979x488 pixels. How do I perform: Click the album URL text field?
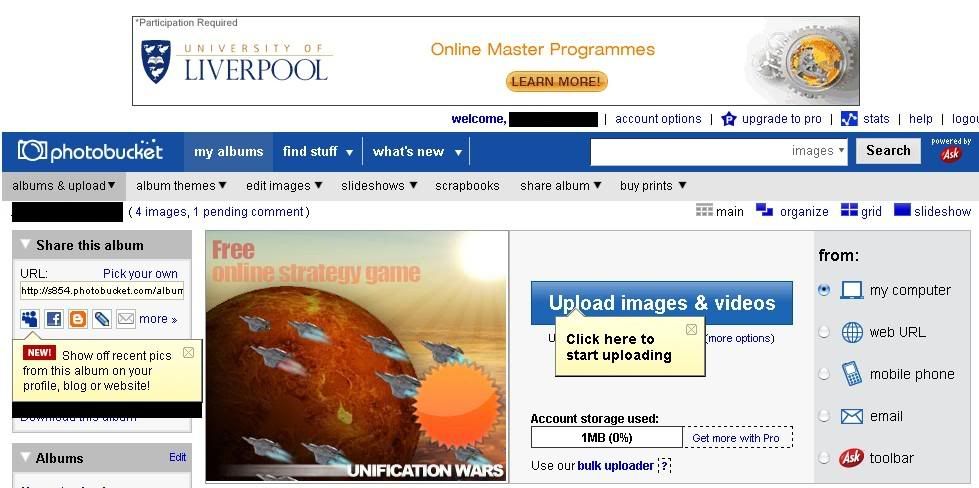pyautogui.click(x=102, y=290)
